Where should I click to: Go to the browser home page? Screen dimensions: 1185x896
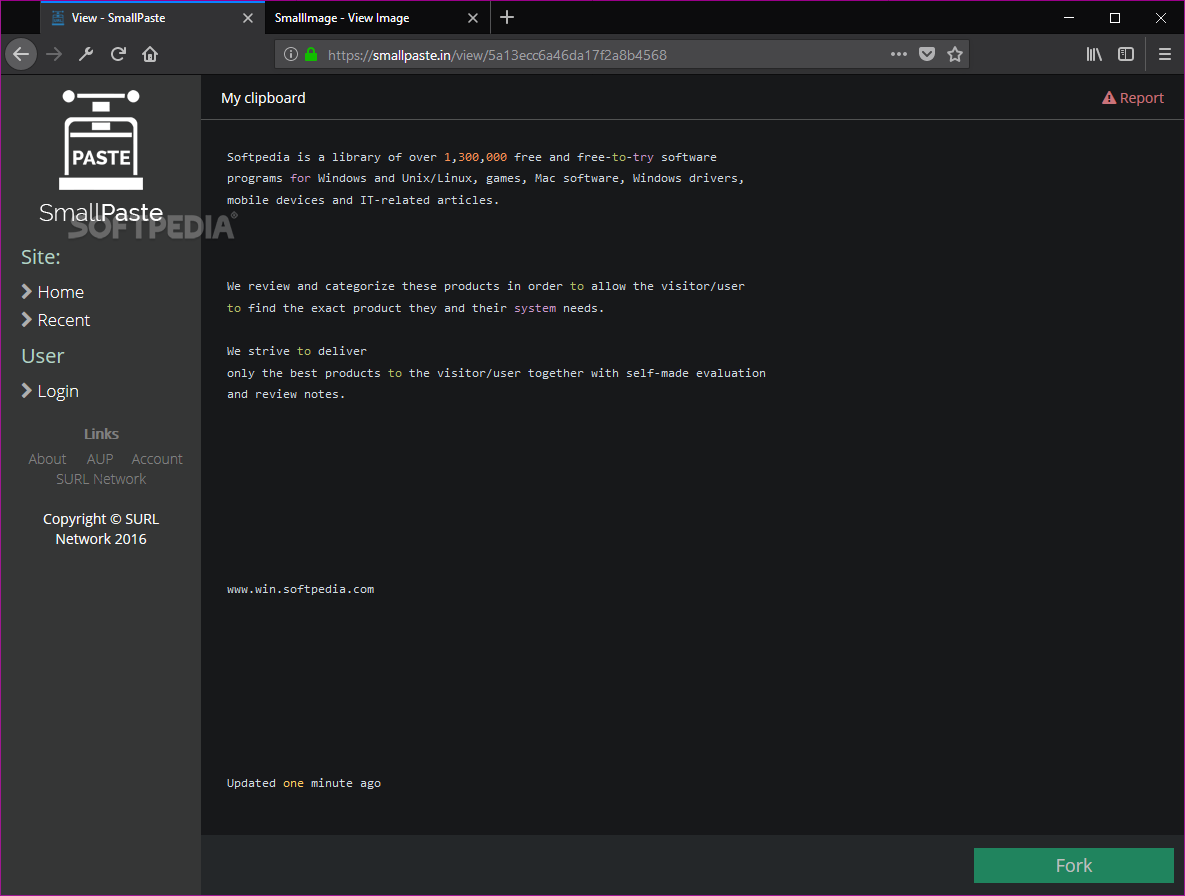[150, 54]
